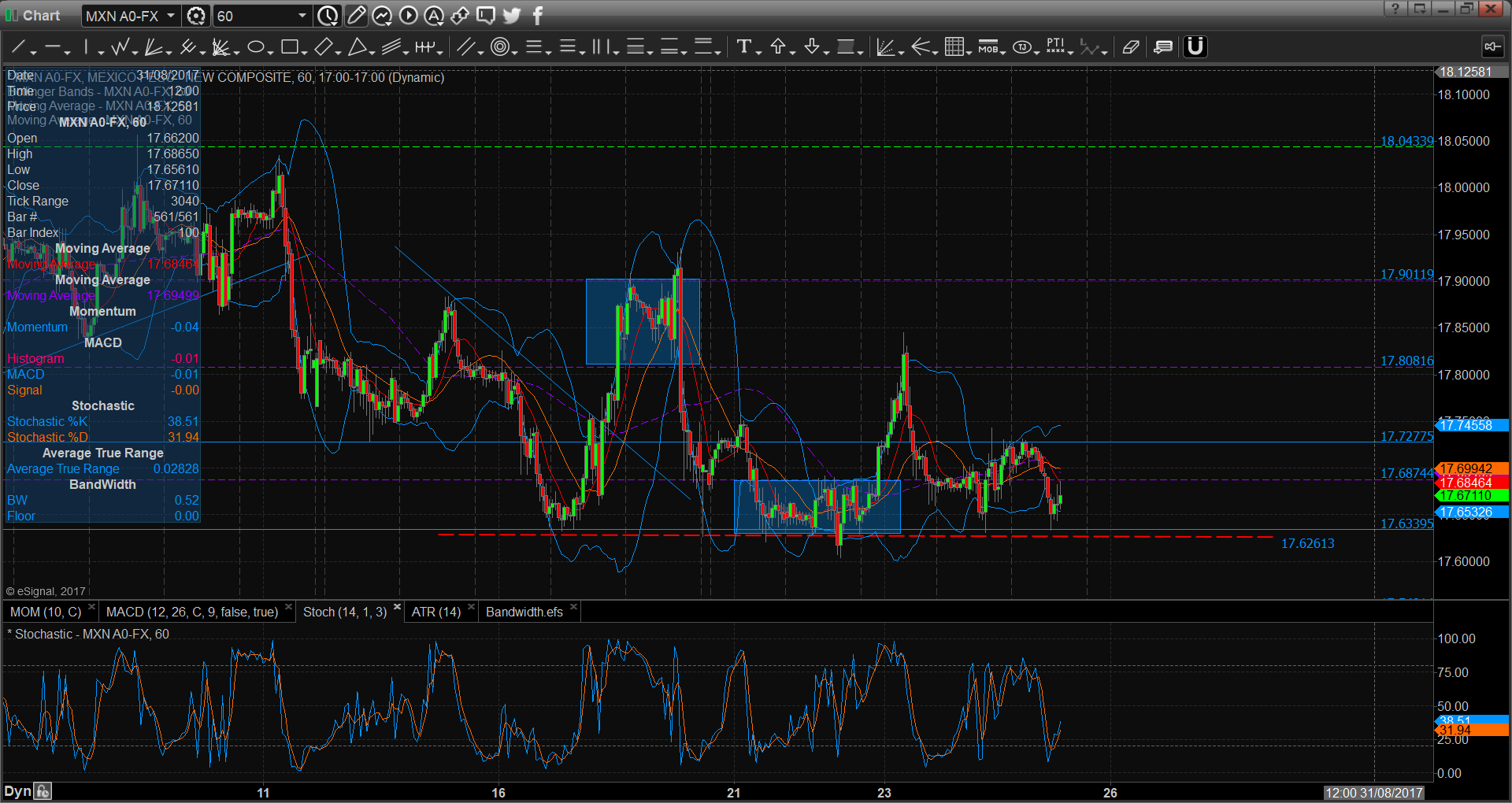Select the down arrow marker tool
The width and height of the screenshot is (1512, 803).
(812, 47)
